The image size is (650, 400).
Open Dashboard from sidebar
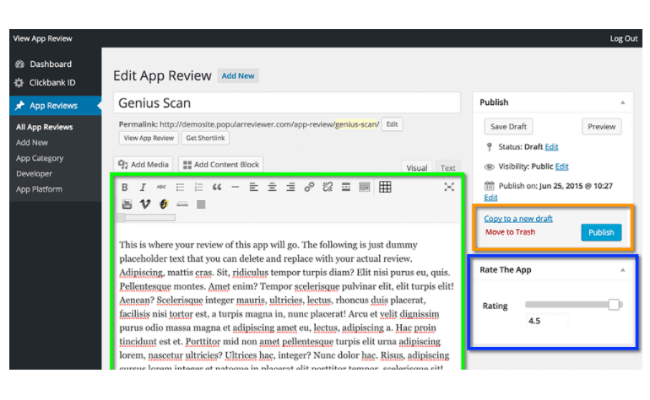(51, 64)
